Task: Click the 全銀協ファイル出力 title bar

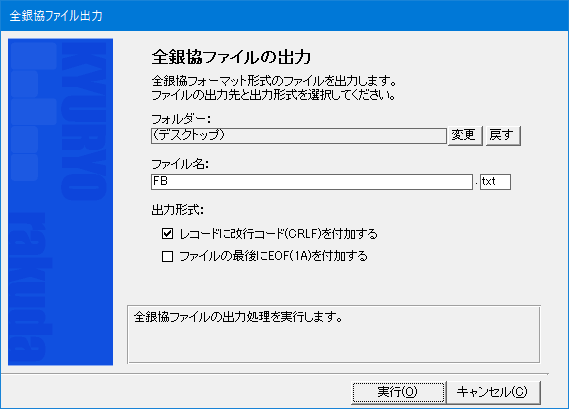Action: point(284,16)
